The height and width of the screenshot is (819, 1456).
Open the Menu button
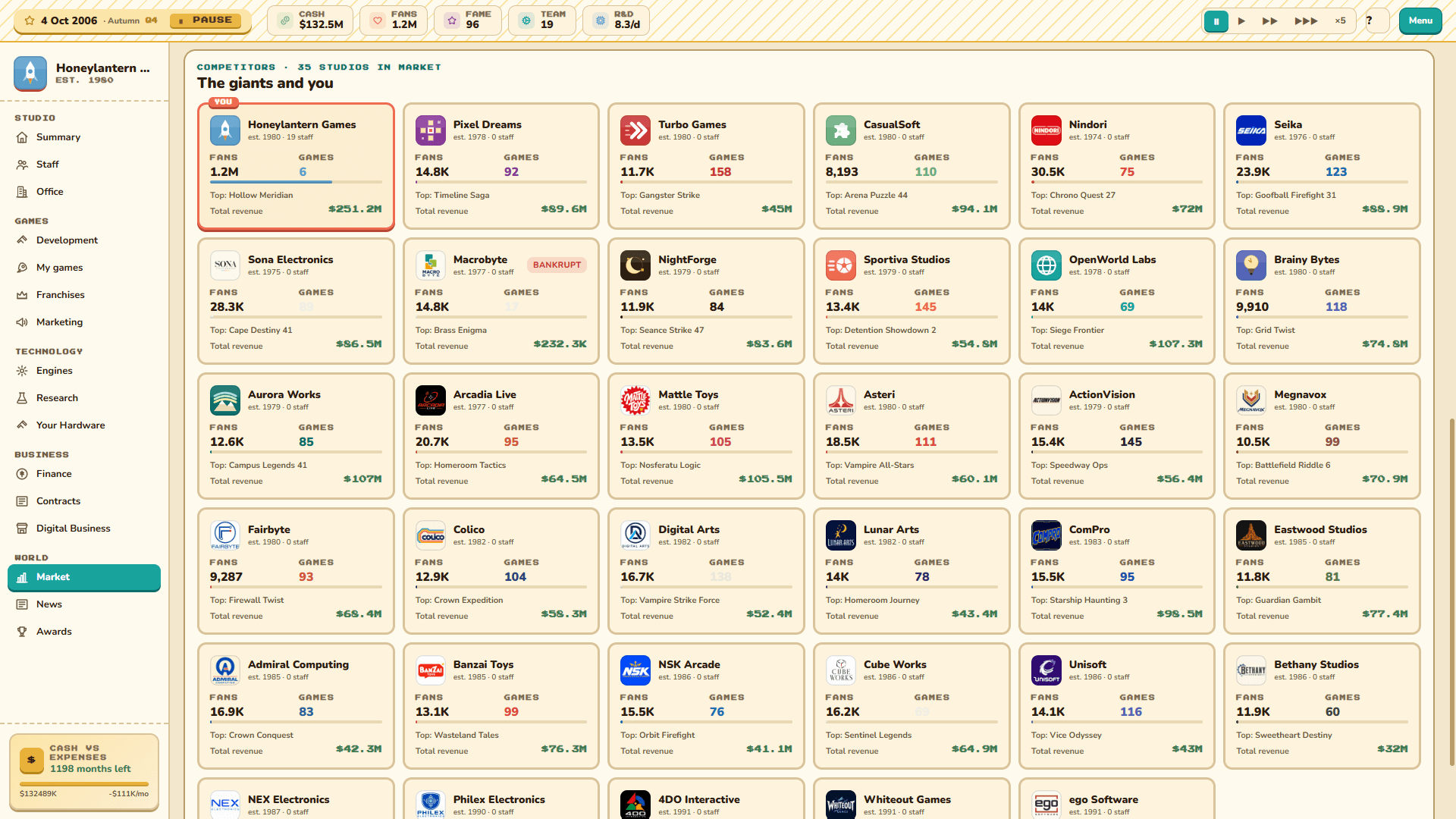[1420, 20]
